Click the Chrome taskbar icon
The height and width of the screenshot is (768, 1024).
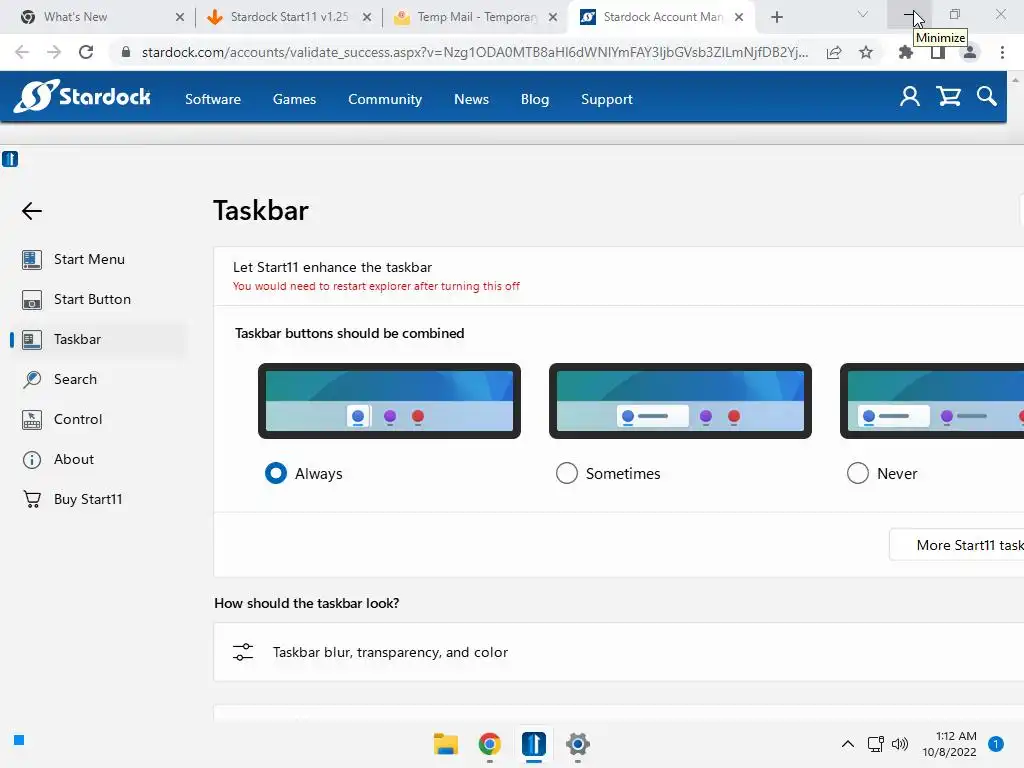click(489, 744)
